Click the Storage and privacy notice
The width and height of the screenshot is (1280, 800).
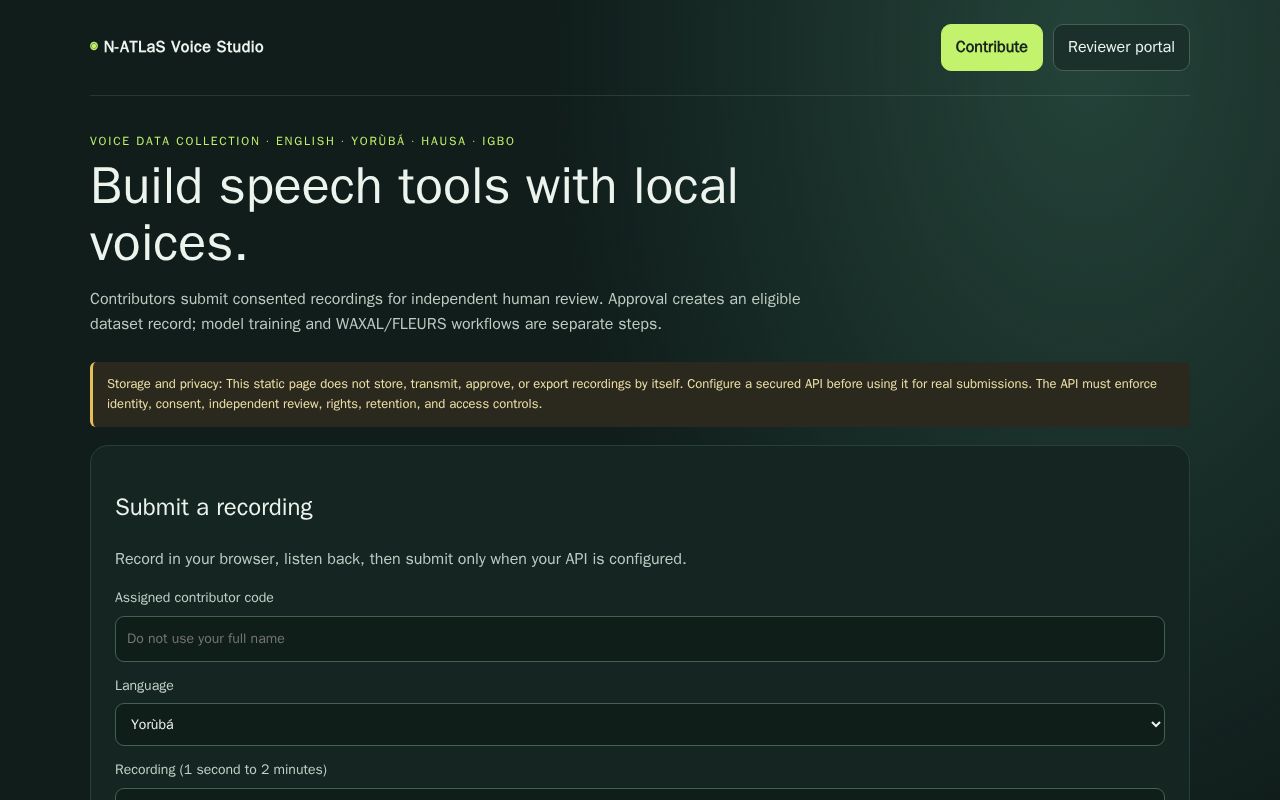point(640,394)
